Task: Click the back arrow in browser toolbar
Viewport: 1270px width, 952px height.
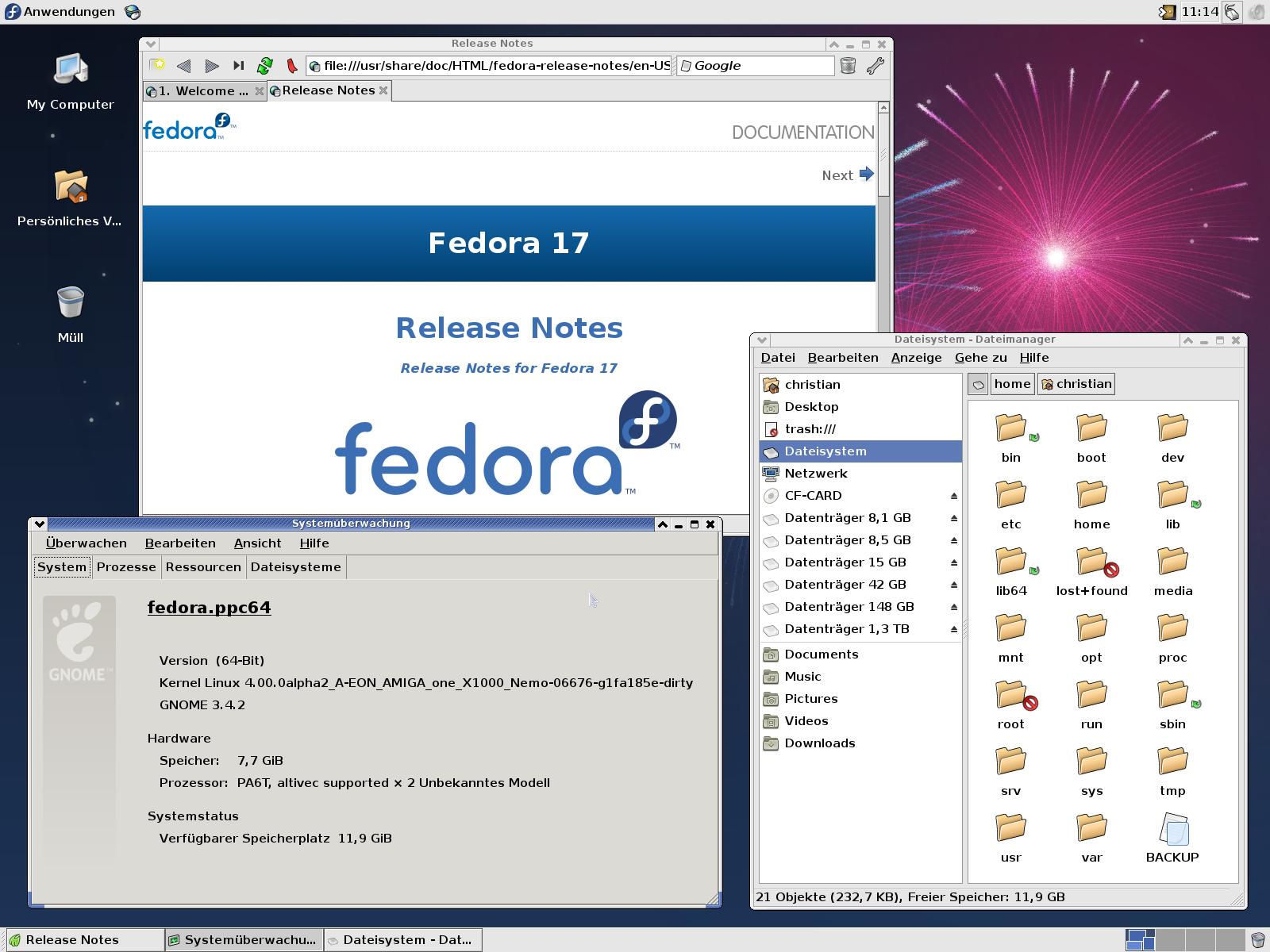Action: (x=184, y=66)
